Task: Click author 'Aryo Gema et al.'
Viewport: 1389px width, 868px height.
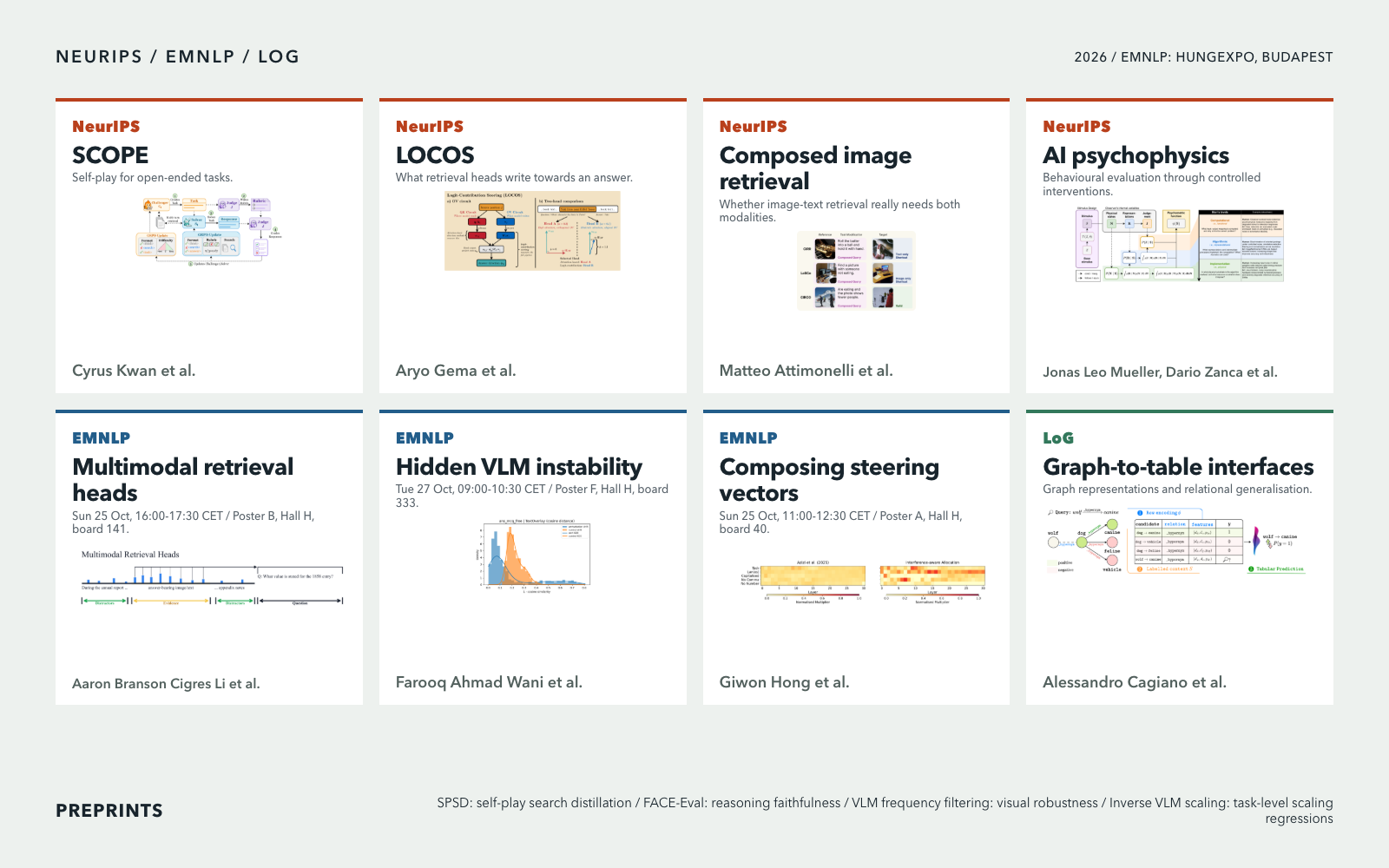Action: [456, 371]
